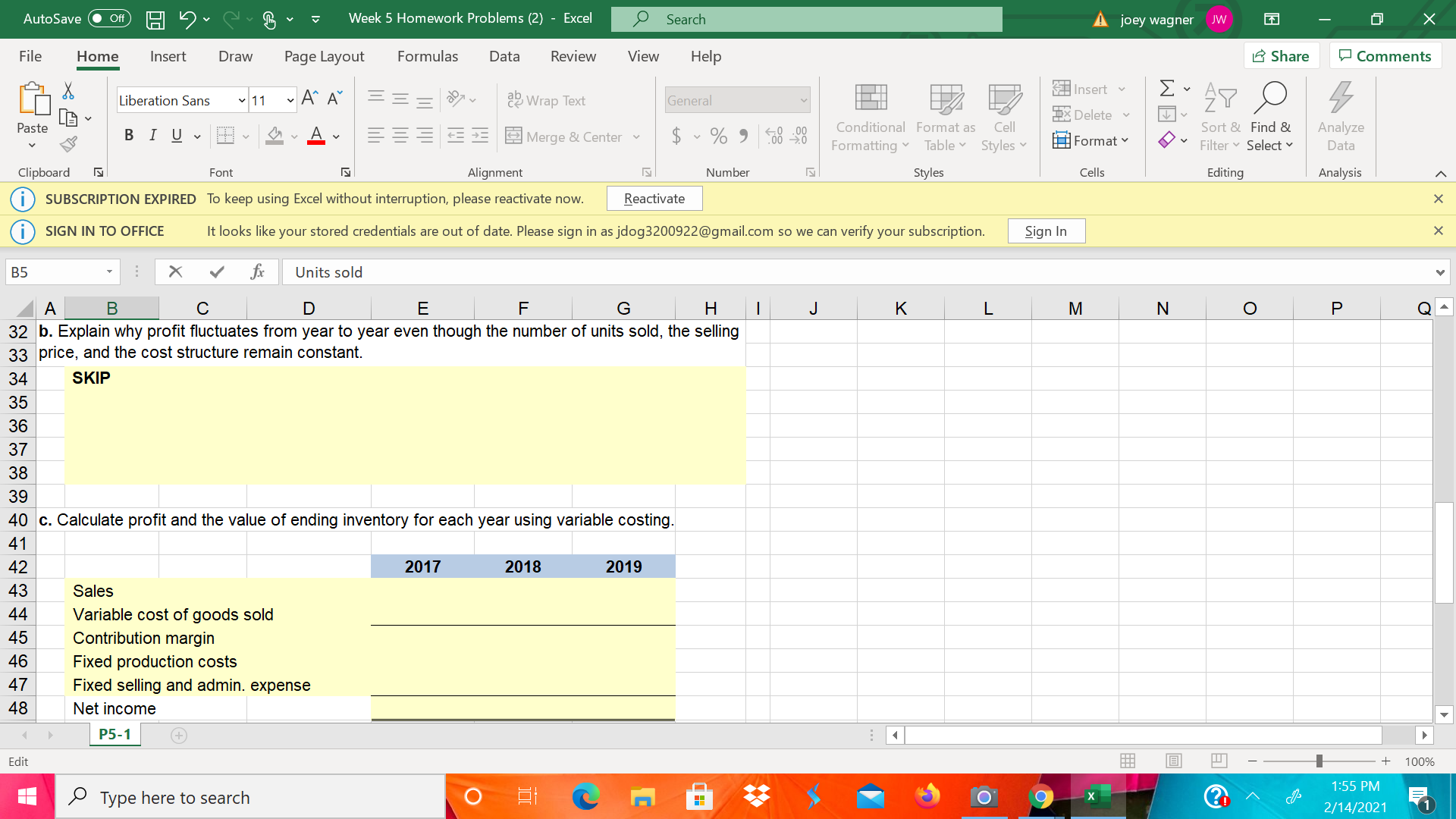Viewport: 1456px width, 819px height.
Task: Switch to the Formulas ribbon tab
Action: pyautogui.click(x=427, y=56)
